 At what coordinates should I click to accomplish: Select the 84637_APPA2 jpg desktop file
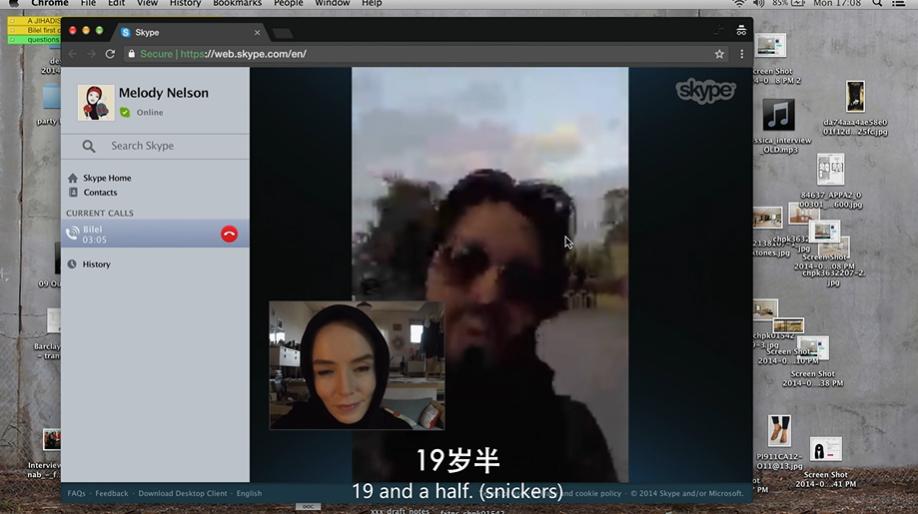830,170
